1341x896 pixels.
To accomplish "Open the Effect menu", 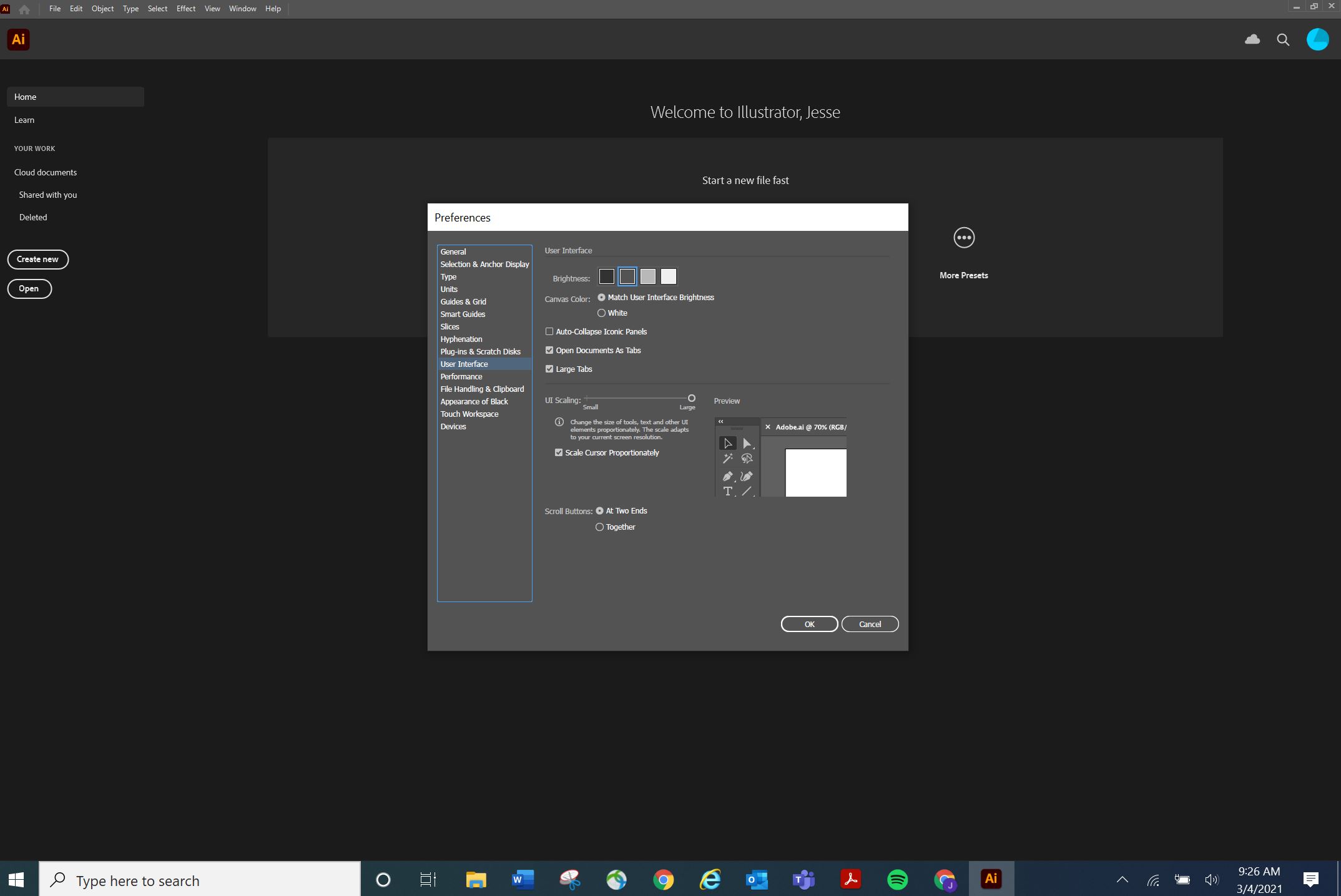I will pyautogui.click(x=185, y=8).
